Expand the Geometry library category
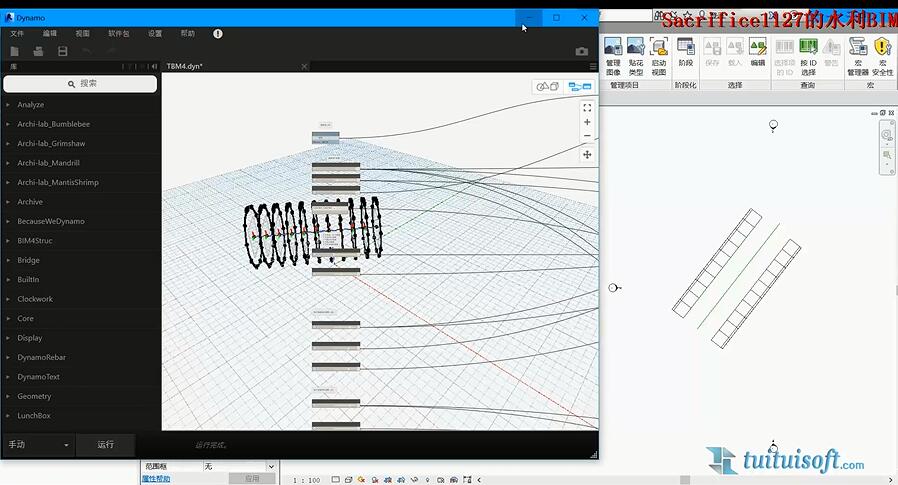The image size is (898, 485). click(33, 396)
